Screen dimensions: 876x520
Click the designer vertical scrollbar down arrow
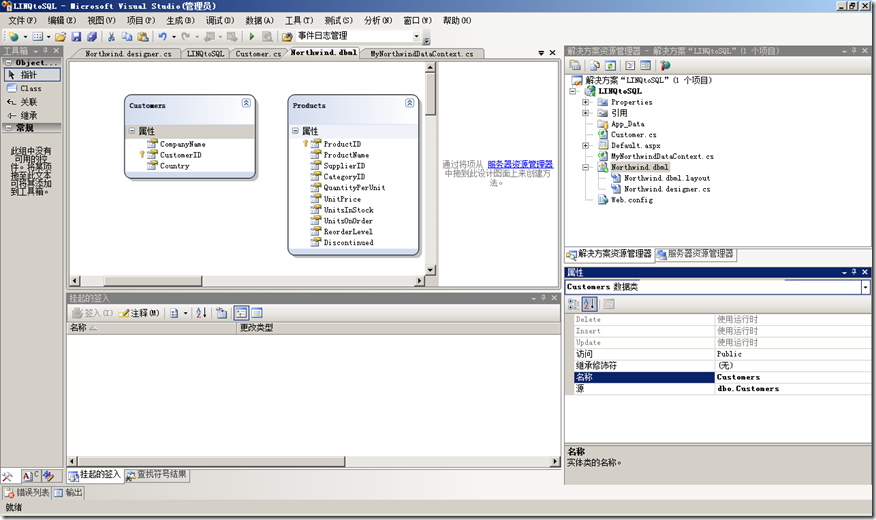coord(430,270)
